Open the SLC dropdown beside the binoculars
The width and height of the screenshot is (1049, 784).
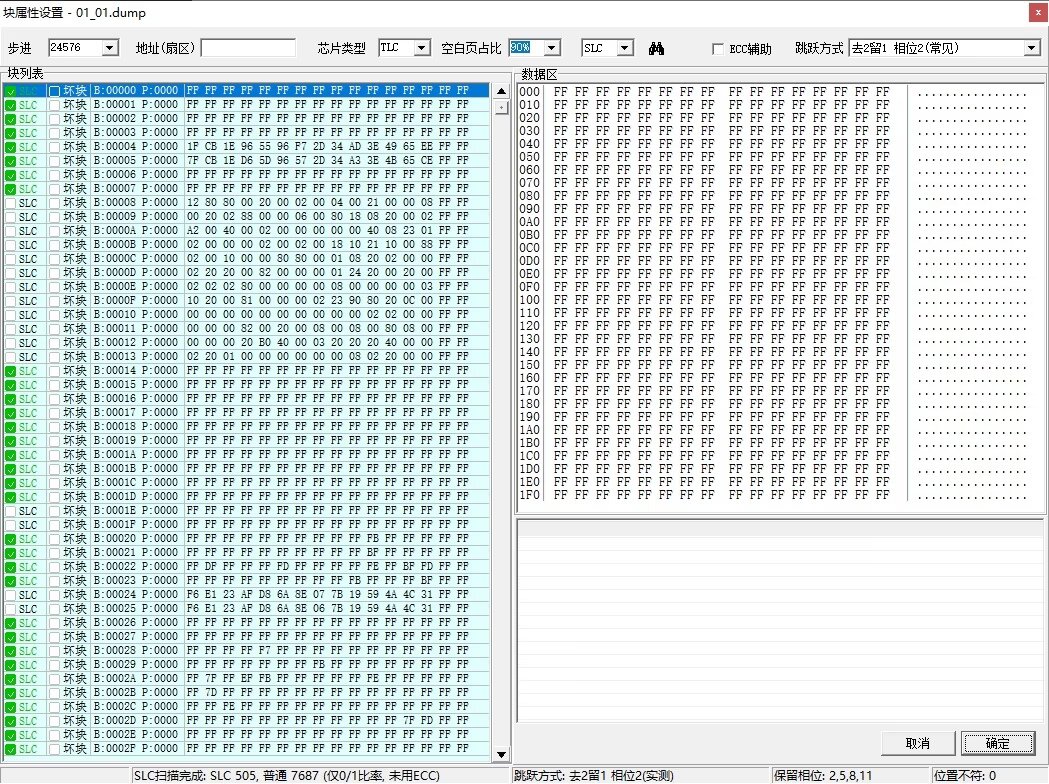click(625, 48)
